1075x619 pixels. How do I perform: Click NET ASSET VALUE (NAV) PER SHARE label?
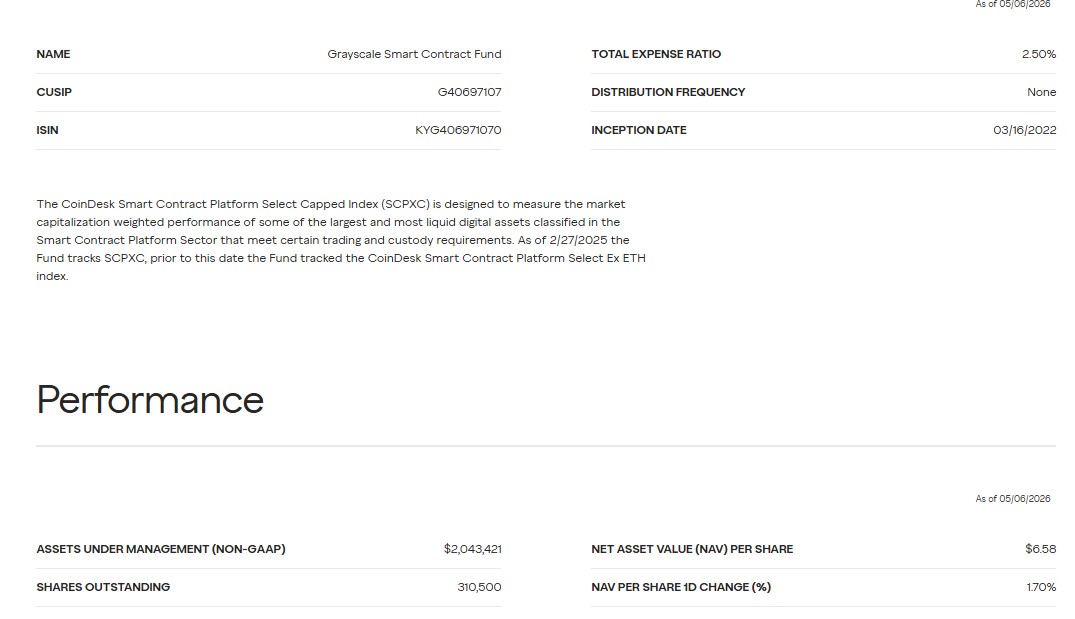pyautogui.click(x=692, y=549)
